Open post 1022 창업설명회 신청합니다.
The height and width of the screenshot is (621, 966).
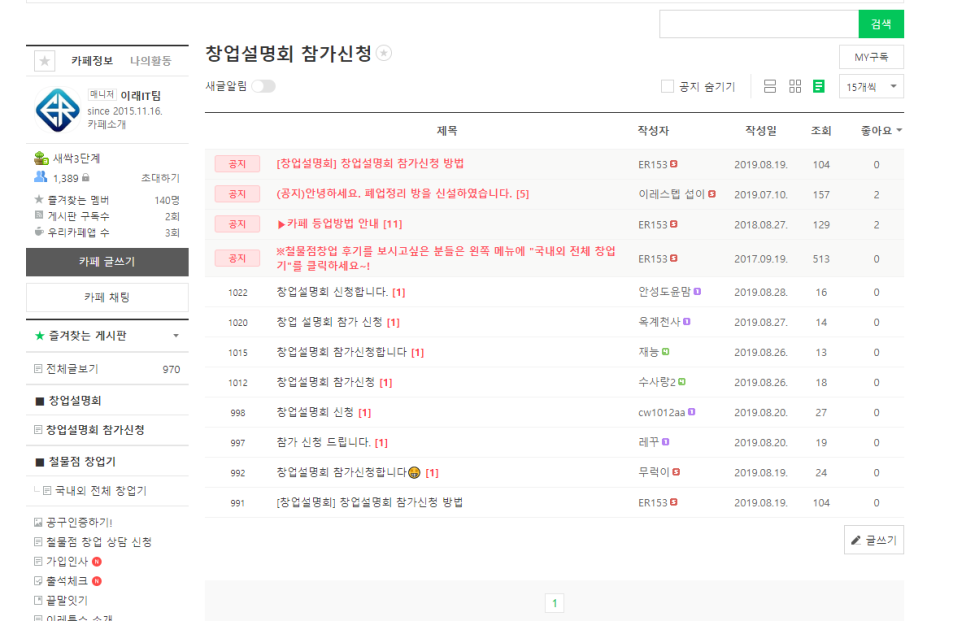click(x=332, y=292)
